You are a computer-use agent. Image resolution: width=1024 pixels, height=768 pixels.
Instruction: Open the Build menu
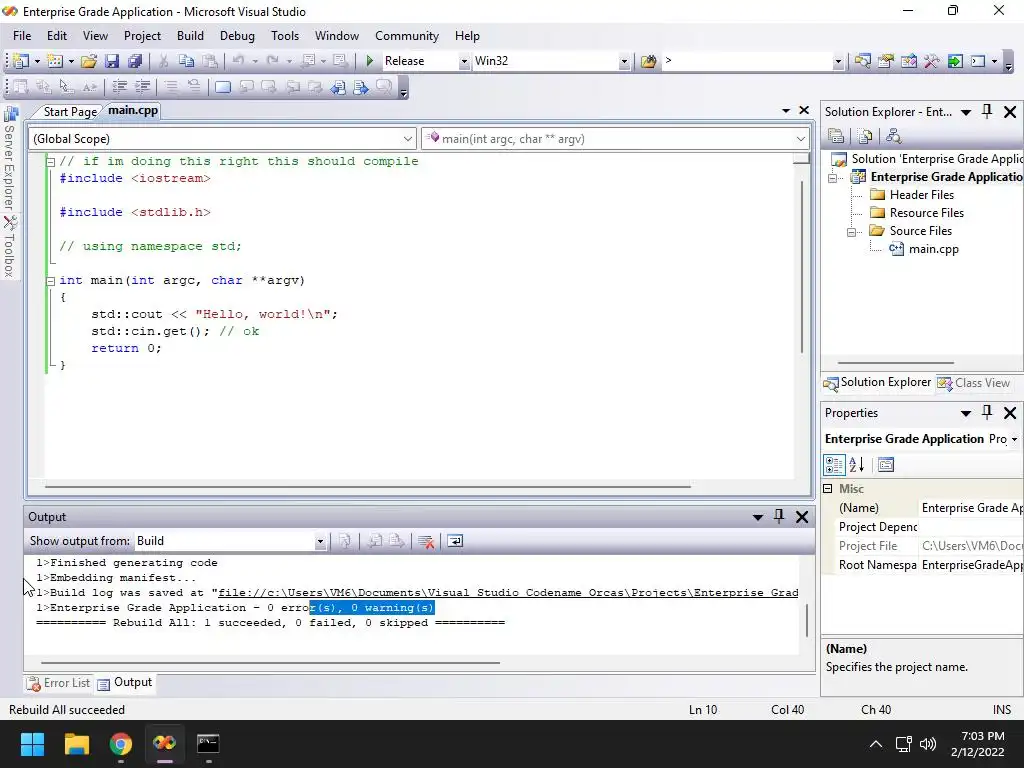pos(190,36)
